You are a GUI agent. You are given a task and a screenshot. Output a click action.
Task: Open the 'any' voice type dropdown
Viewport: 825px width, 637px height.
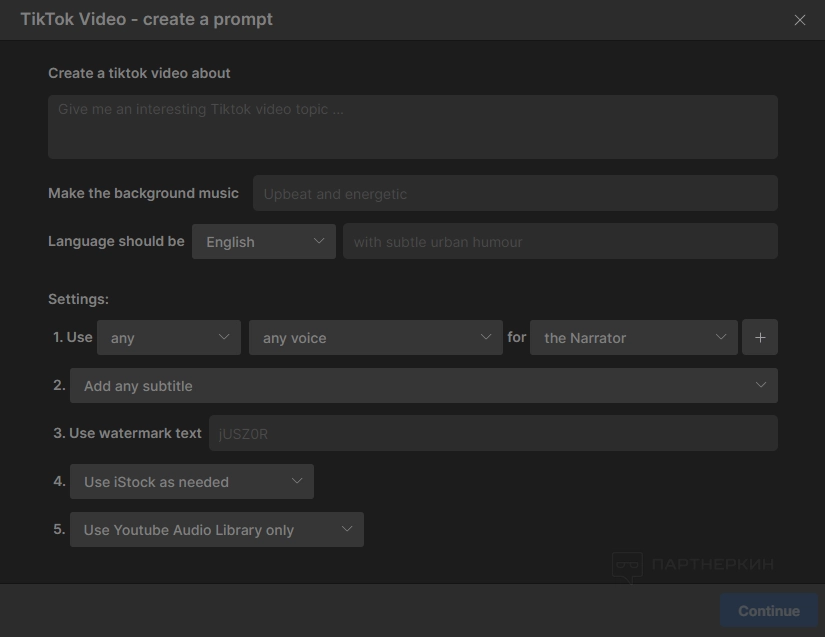coord(169,337)
